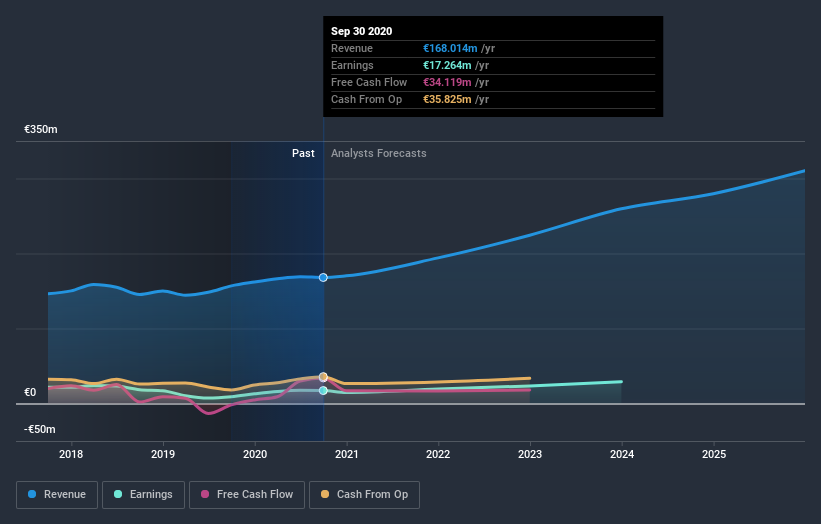
Task: Click the Earnings row label in tooltip
Action: pos(352,65)
